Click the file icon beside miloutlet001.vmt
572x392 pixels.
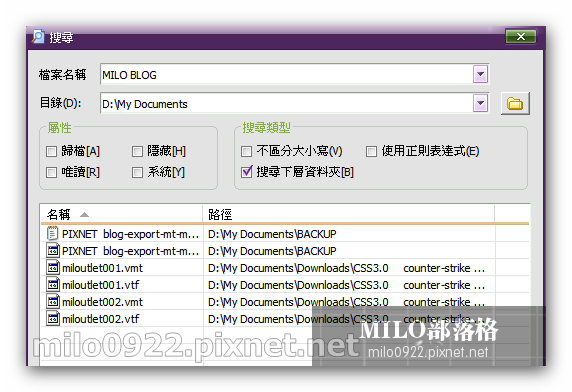pos(53,268)
